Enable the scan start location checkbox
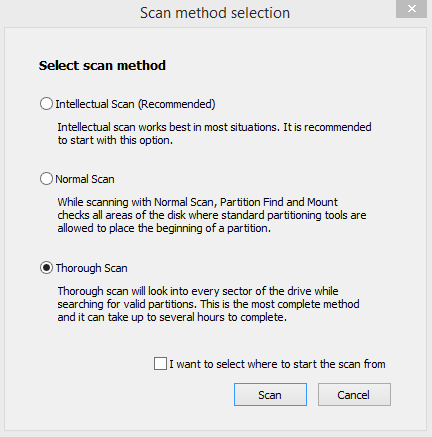The height and width of the screenshot is (438, 432). (x=160, y=364)
